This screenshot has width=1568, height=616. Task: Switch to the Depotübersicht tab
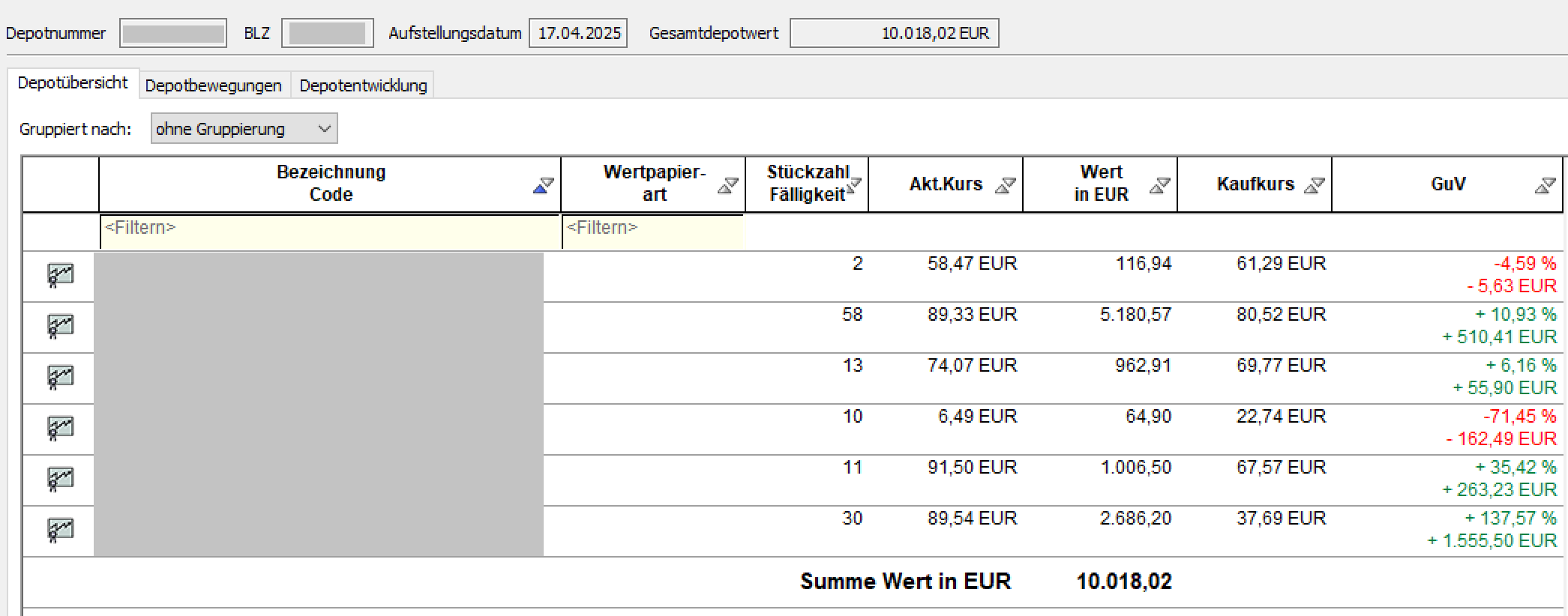[x=73, y=82]
